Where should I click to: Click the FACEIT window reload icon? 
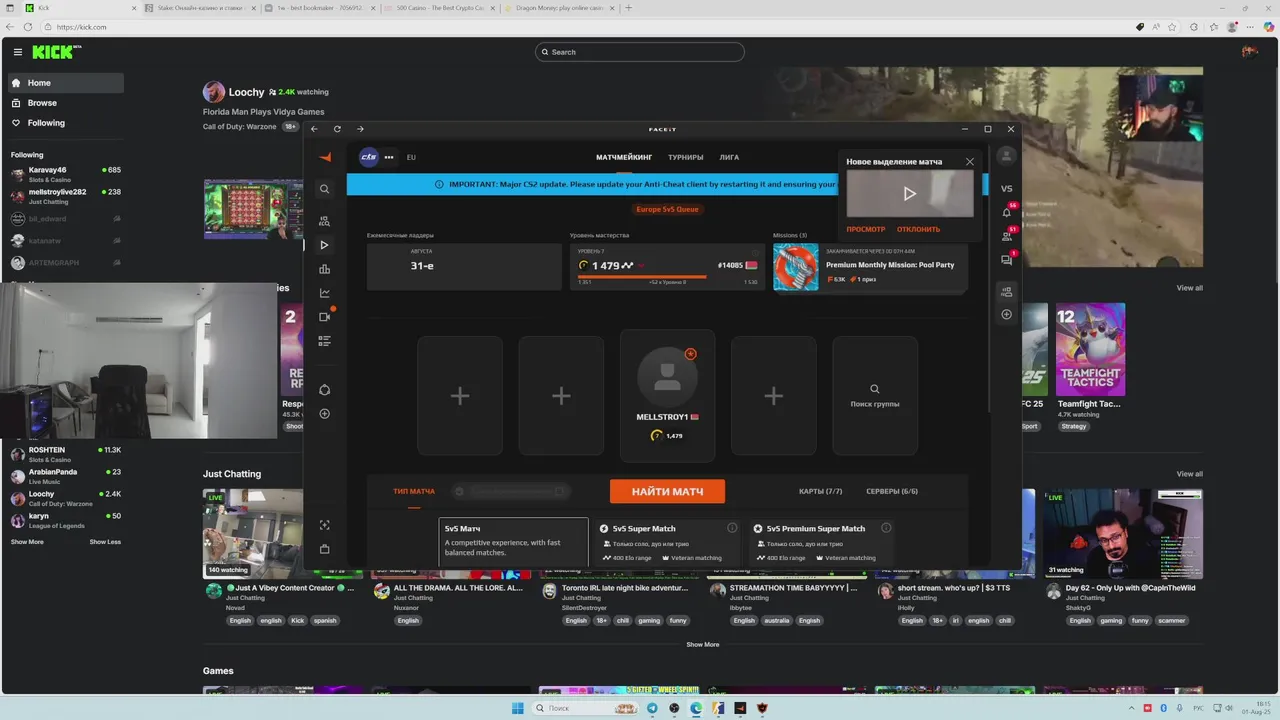337,129
